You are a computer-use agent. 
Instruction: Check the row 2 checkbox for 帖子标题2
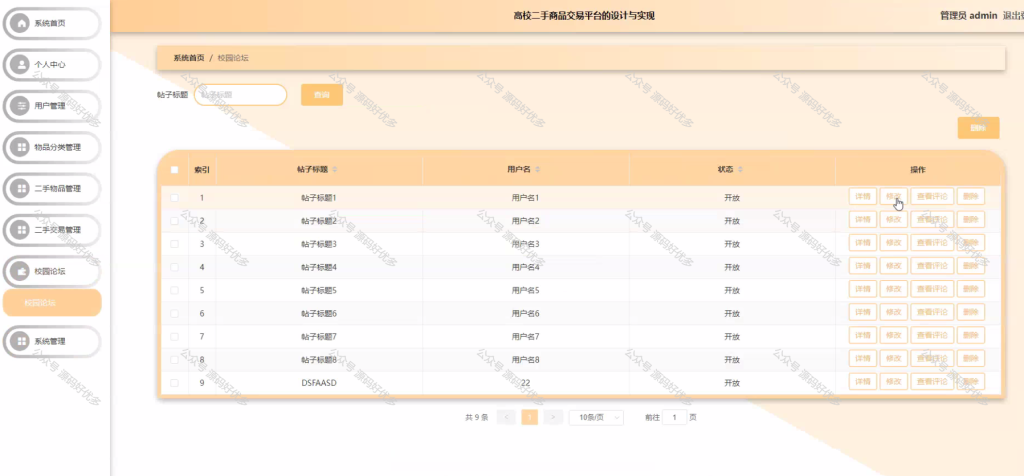pyautogui.click(x=174, y=221)
